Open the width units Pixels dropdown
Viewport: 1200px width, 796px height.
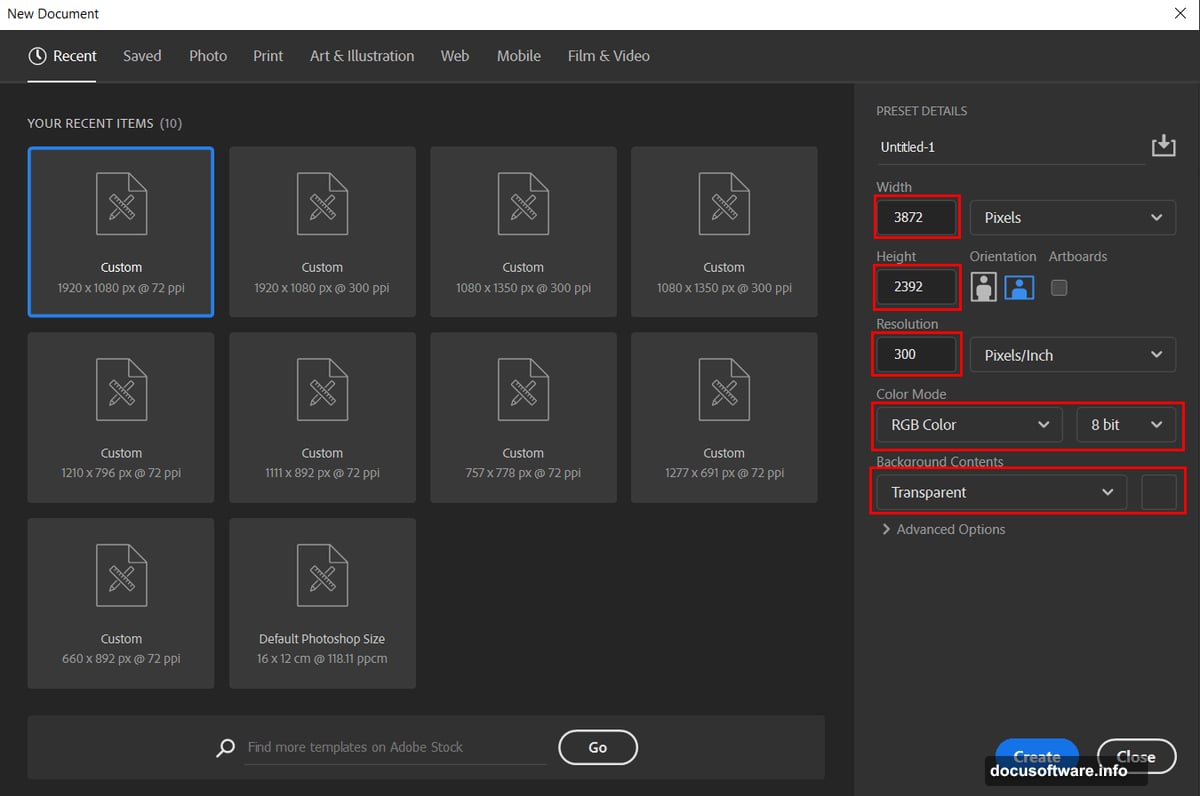(1072, 217)
